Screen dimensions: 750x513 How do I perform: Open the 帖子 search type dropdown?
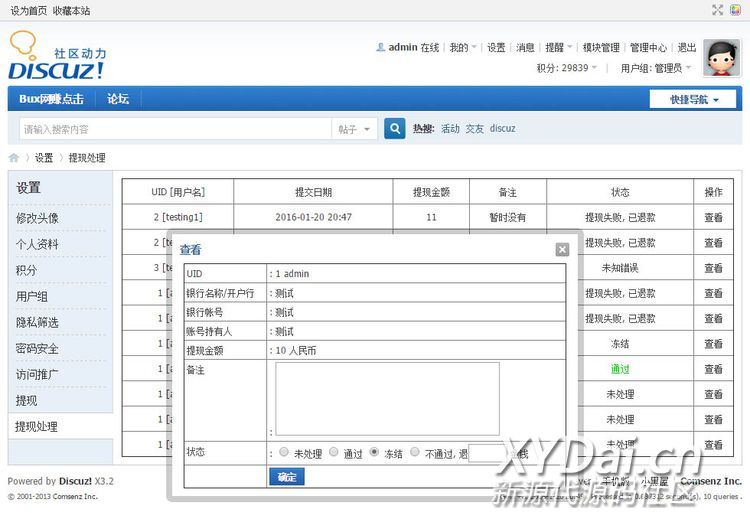pyautogui.click(x=354, y=129)
